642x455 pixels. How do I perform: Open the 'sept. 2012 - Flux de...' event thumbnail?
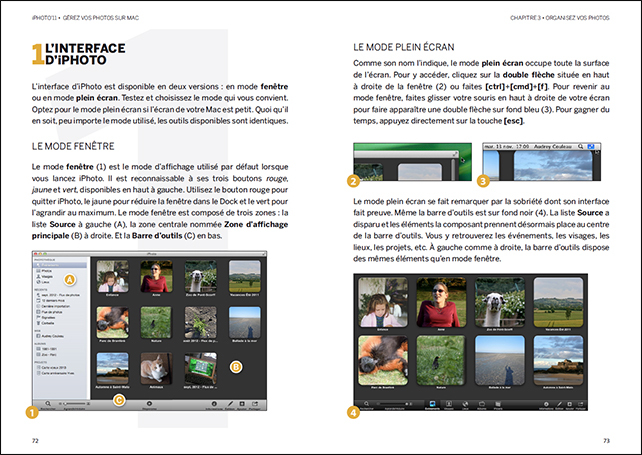200,369
